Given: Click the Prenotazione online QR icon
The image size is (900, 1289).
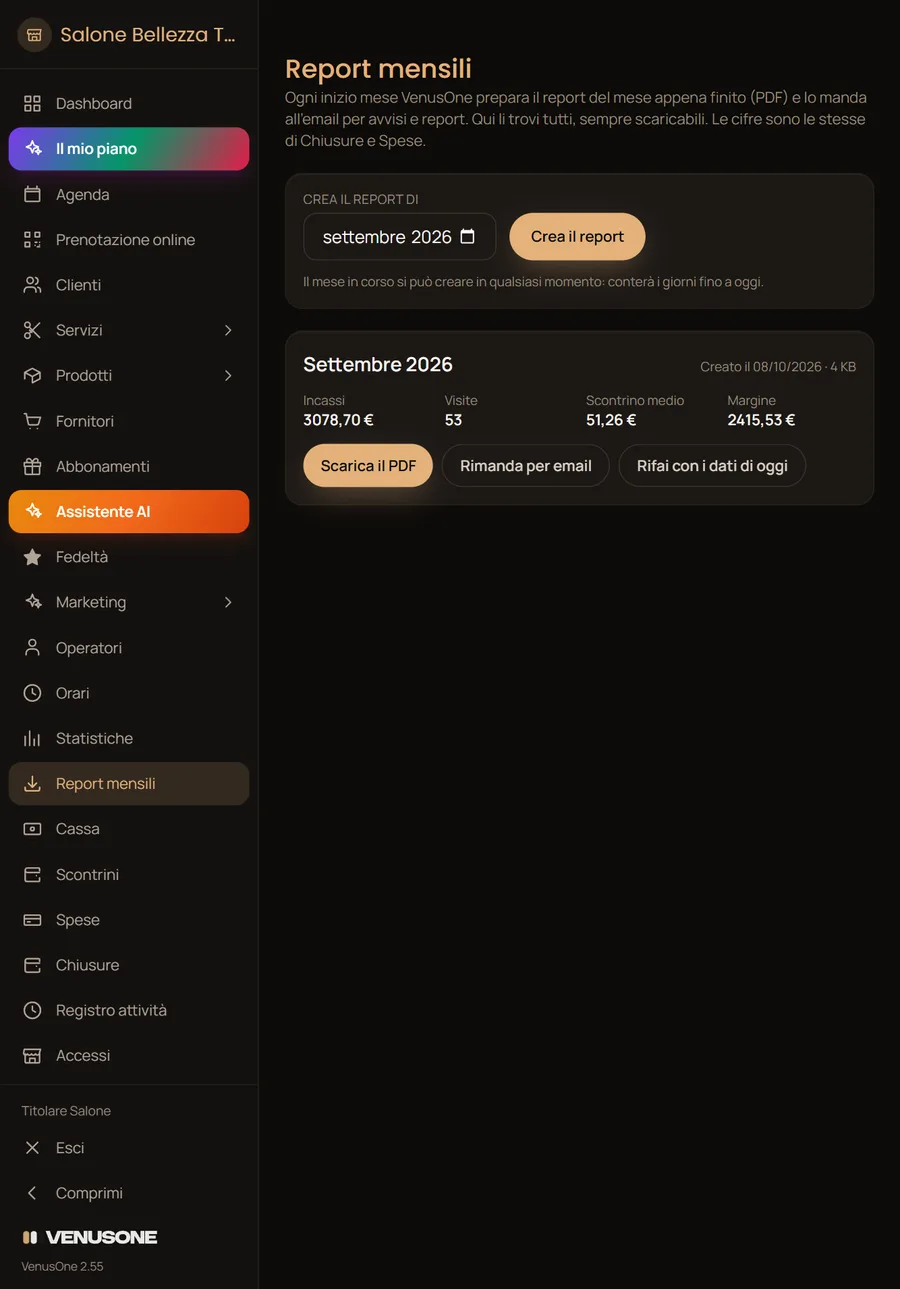Looking at the screenshot, I should 32,240.
